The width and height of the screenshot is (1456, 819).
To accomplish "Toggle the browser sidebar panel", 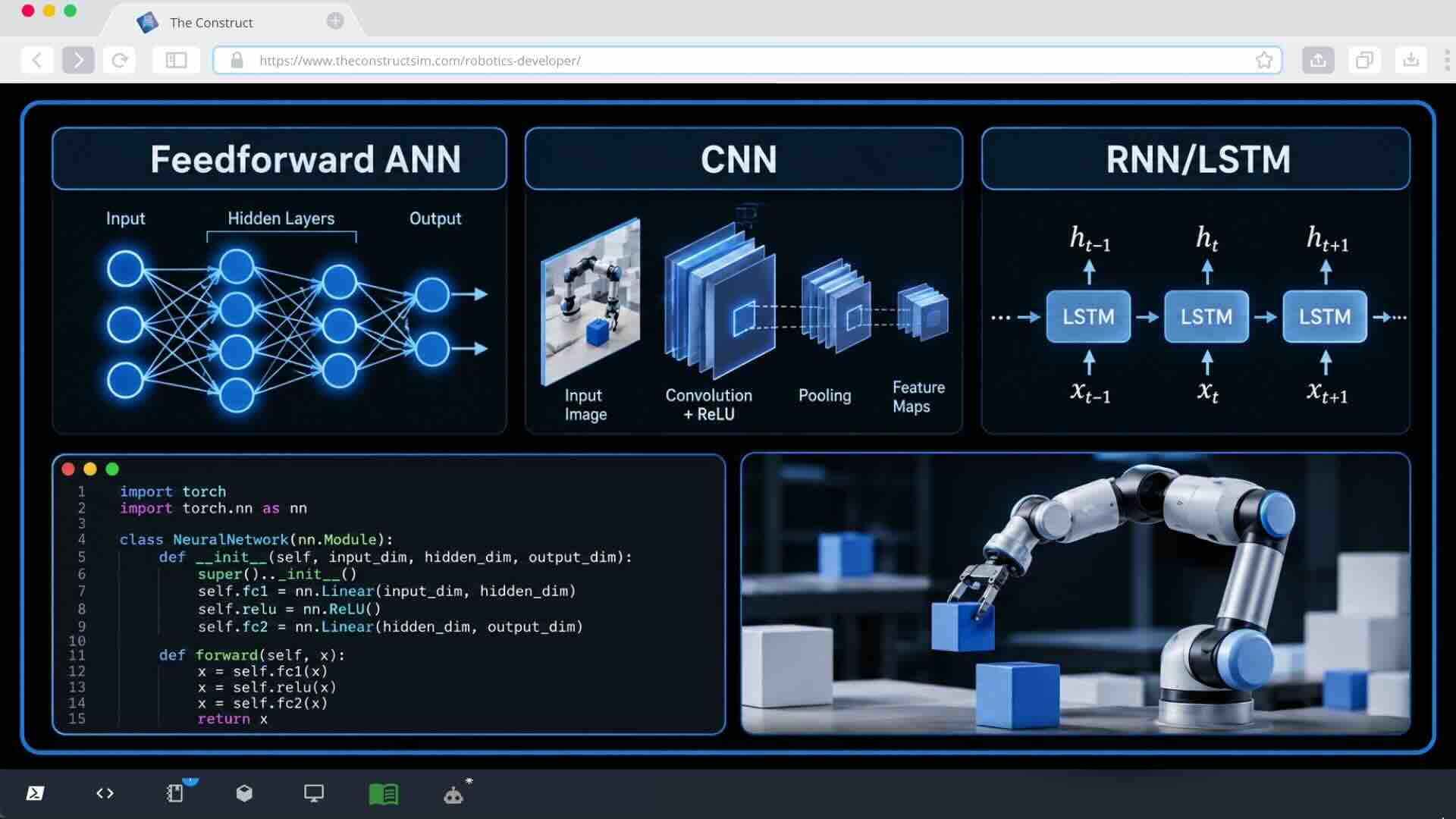I will click(x=176, y=60).
